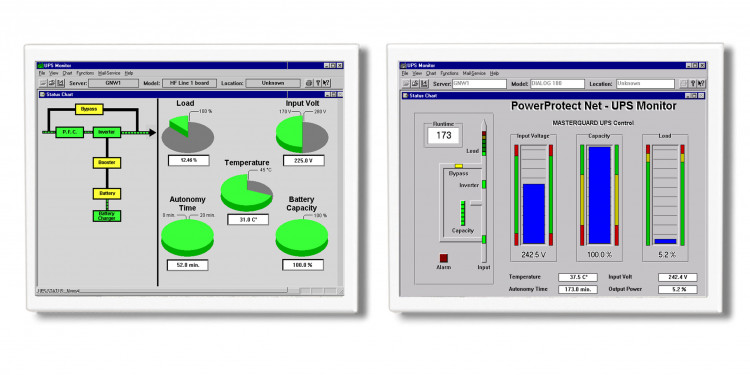Select the yellow Bypass block in diagram
This screenshot has height=375, width=750.
tap(89, 109)
